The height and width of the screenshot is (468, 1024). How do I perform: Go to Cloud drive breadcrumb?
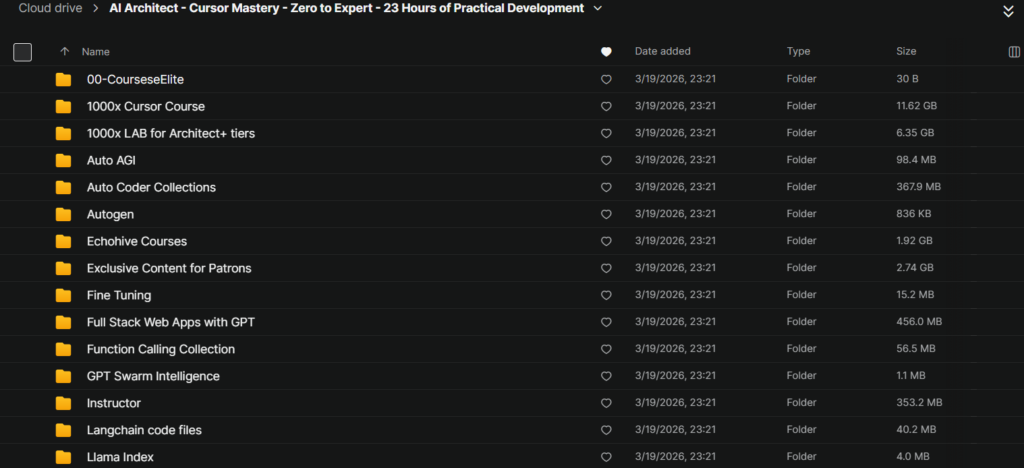point(50,8)
